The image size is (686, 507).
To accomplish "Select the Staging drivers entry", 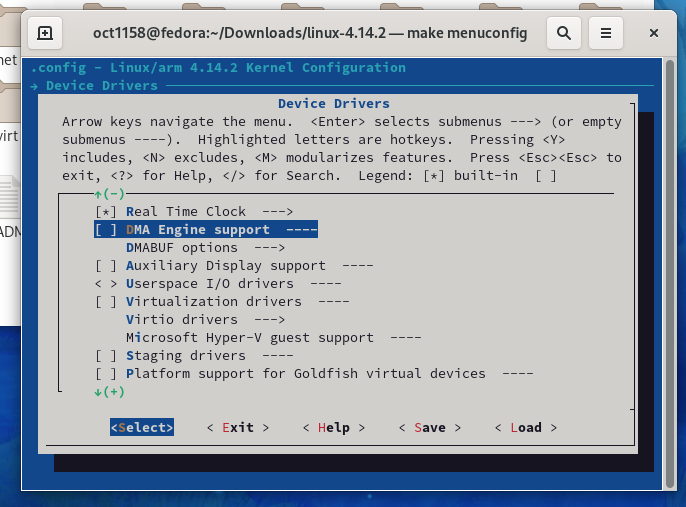I will [x=194, y=356].
